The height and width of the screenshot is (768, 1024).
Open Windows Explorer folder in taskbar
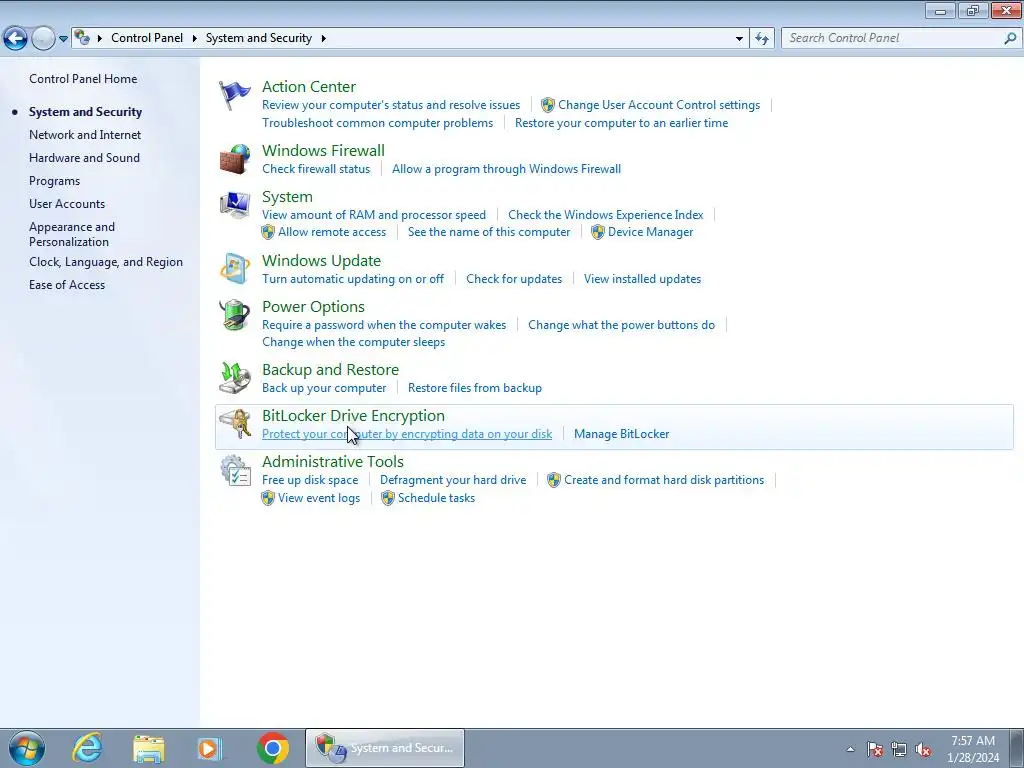coord(148,748)
